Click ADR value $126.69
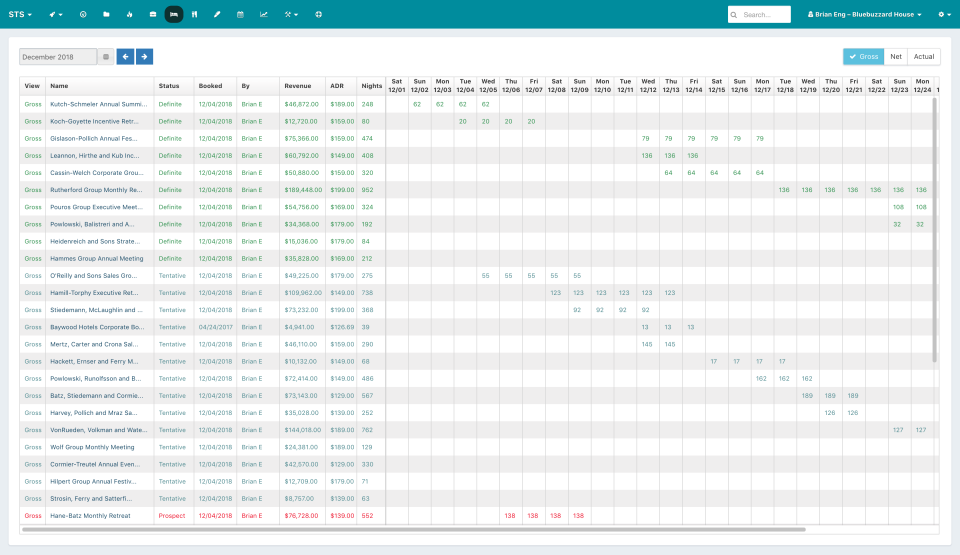 342,327
